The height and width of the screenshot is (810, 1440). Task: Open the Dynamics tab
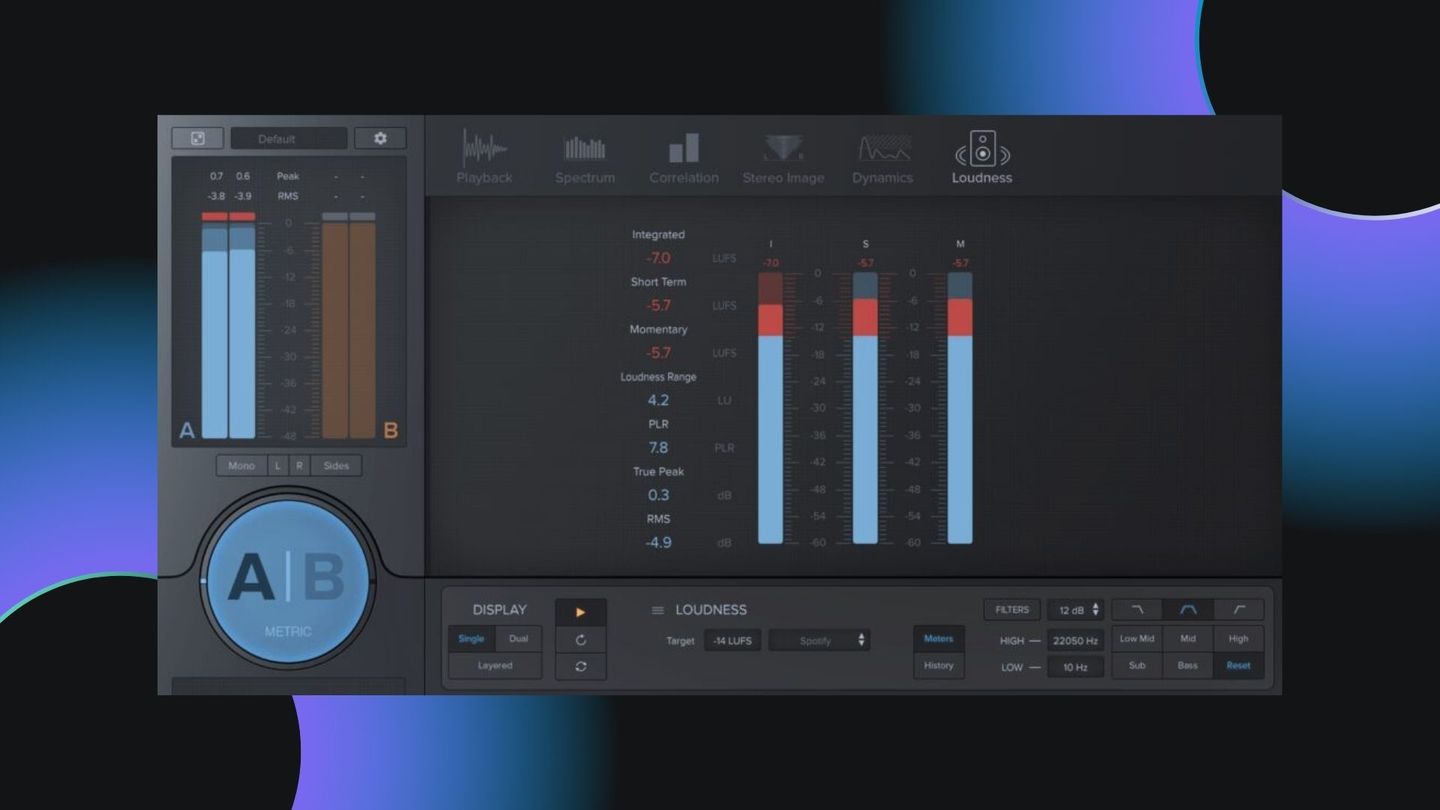pyautogui.click(x=883, y=158)
